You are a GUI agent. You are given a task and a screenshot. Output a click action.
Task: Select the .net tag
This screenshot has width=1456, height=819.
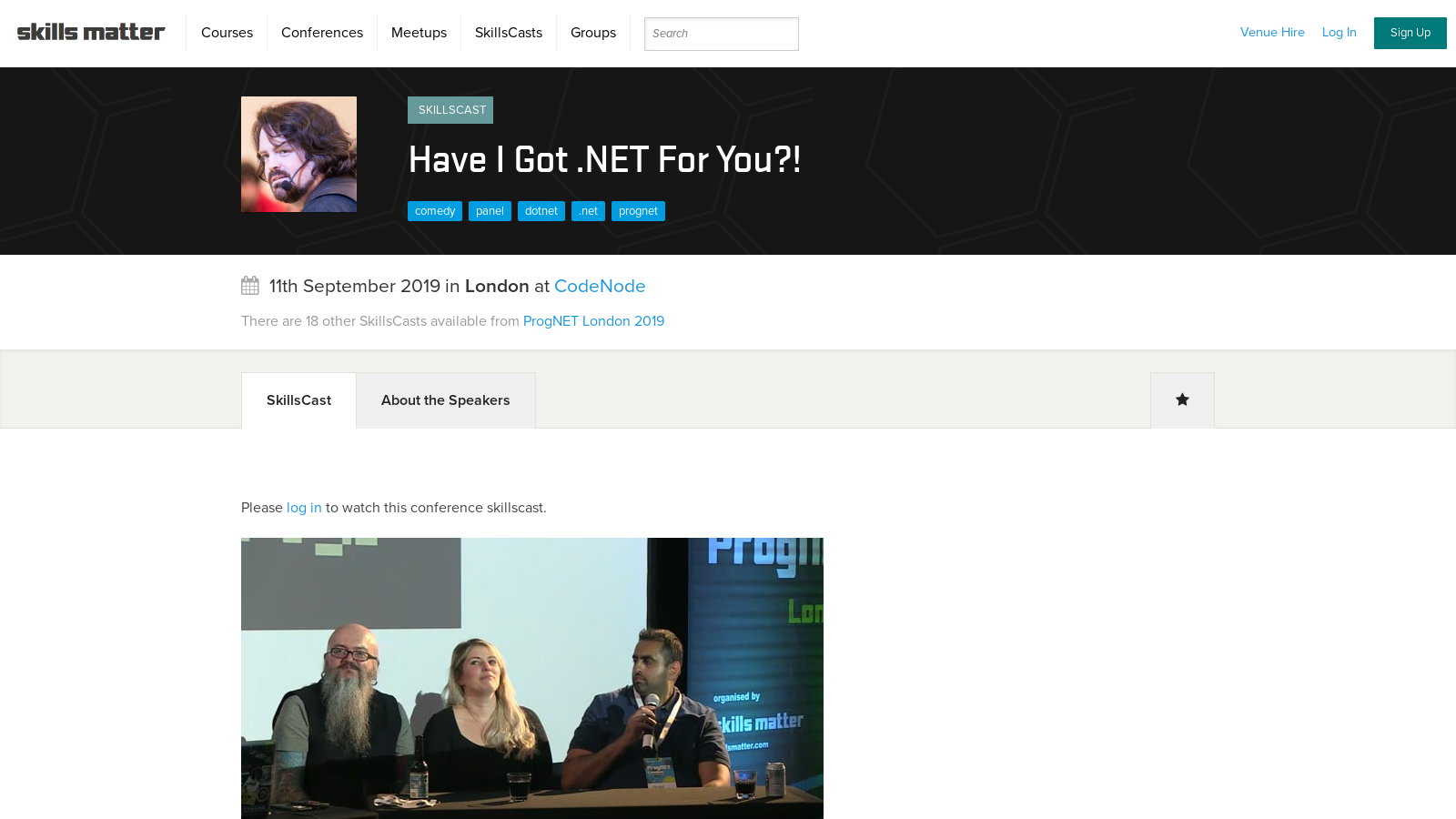[588, 211]
